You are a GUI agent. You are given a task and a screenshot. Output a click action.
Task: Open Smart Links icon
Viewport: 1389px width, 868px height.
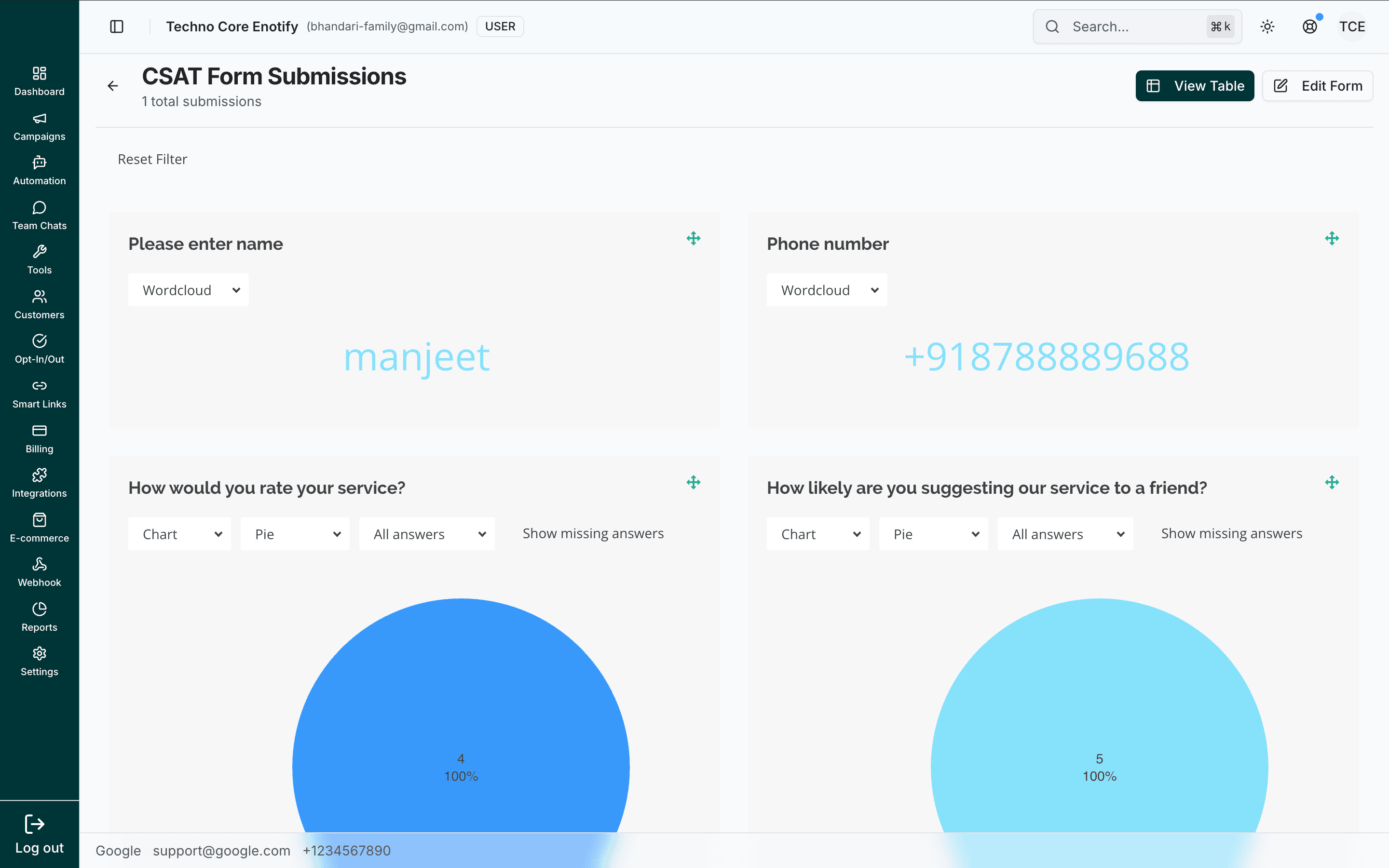[39, 386]
